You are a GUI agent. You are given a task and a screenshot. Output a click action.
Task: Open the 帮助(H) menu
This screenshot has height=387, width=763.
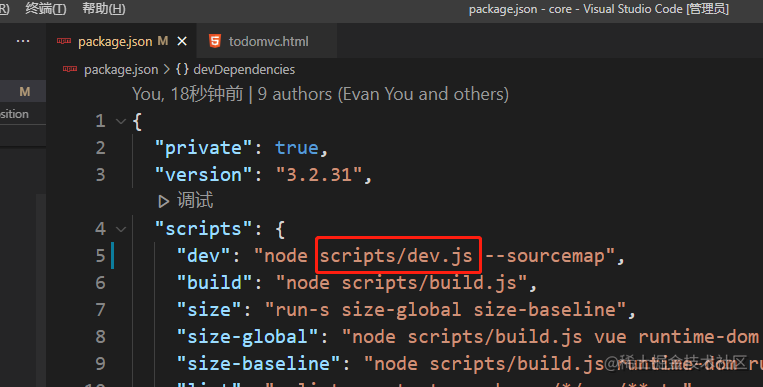(104, 8)
